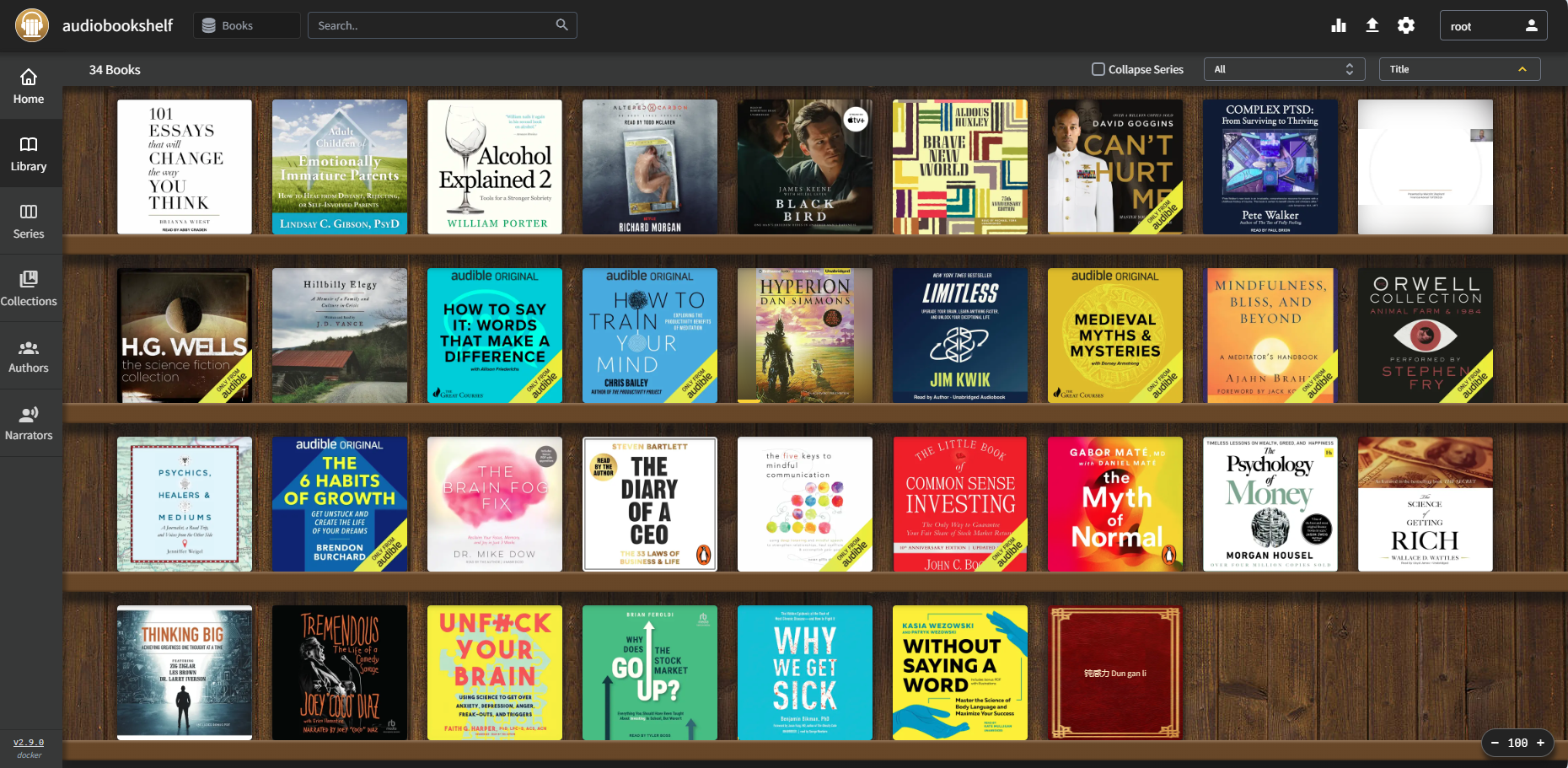
Task: Open the All filter dropdown
Action: coord(1284,69)
